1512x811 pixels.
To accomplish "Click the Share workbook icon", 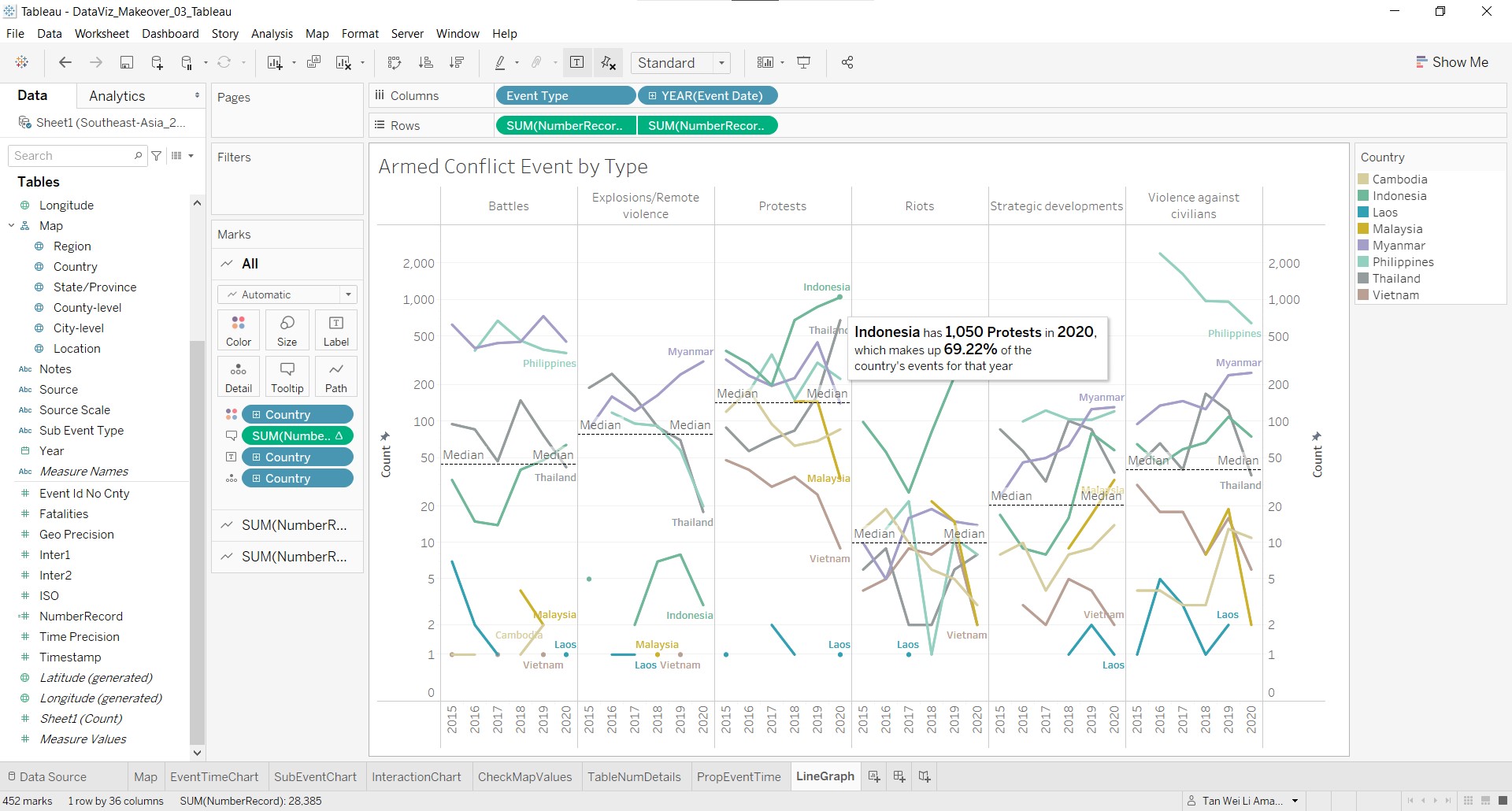I will [847, 63].
